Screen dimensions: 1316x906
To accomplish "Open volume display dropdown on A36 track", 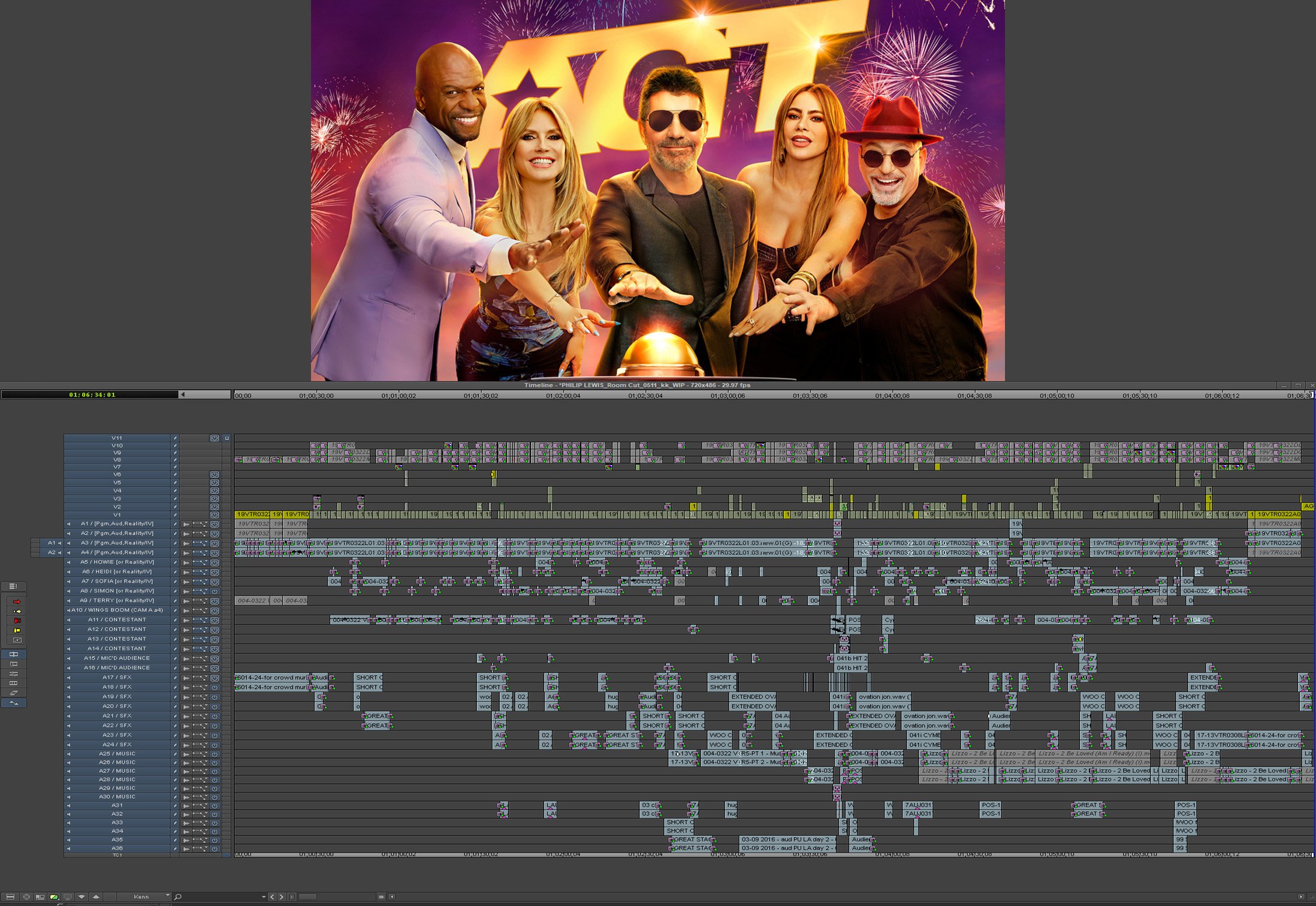I will pyautogui.click(x=200, y=848).
